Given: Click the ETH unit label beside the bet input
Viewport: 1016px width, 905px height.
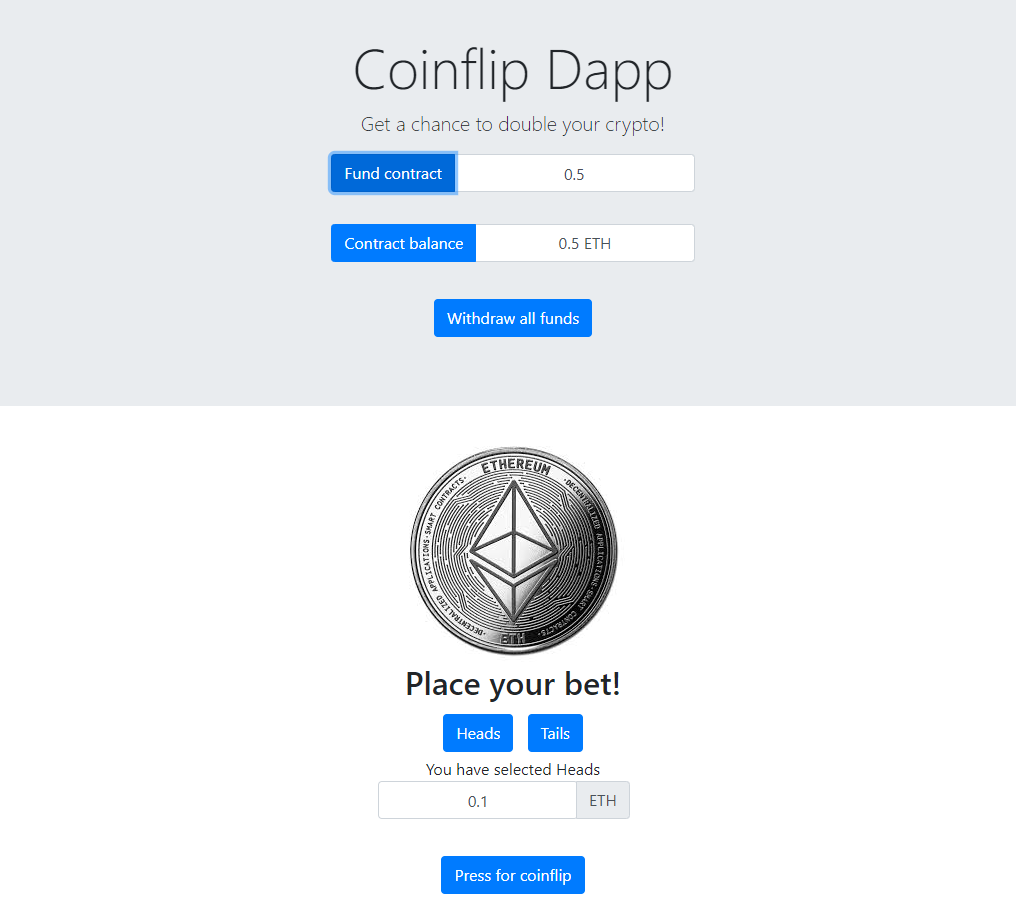Looking at the screenshot, I should click(603, 801).
